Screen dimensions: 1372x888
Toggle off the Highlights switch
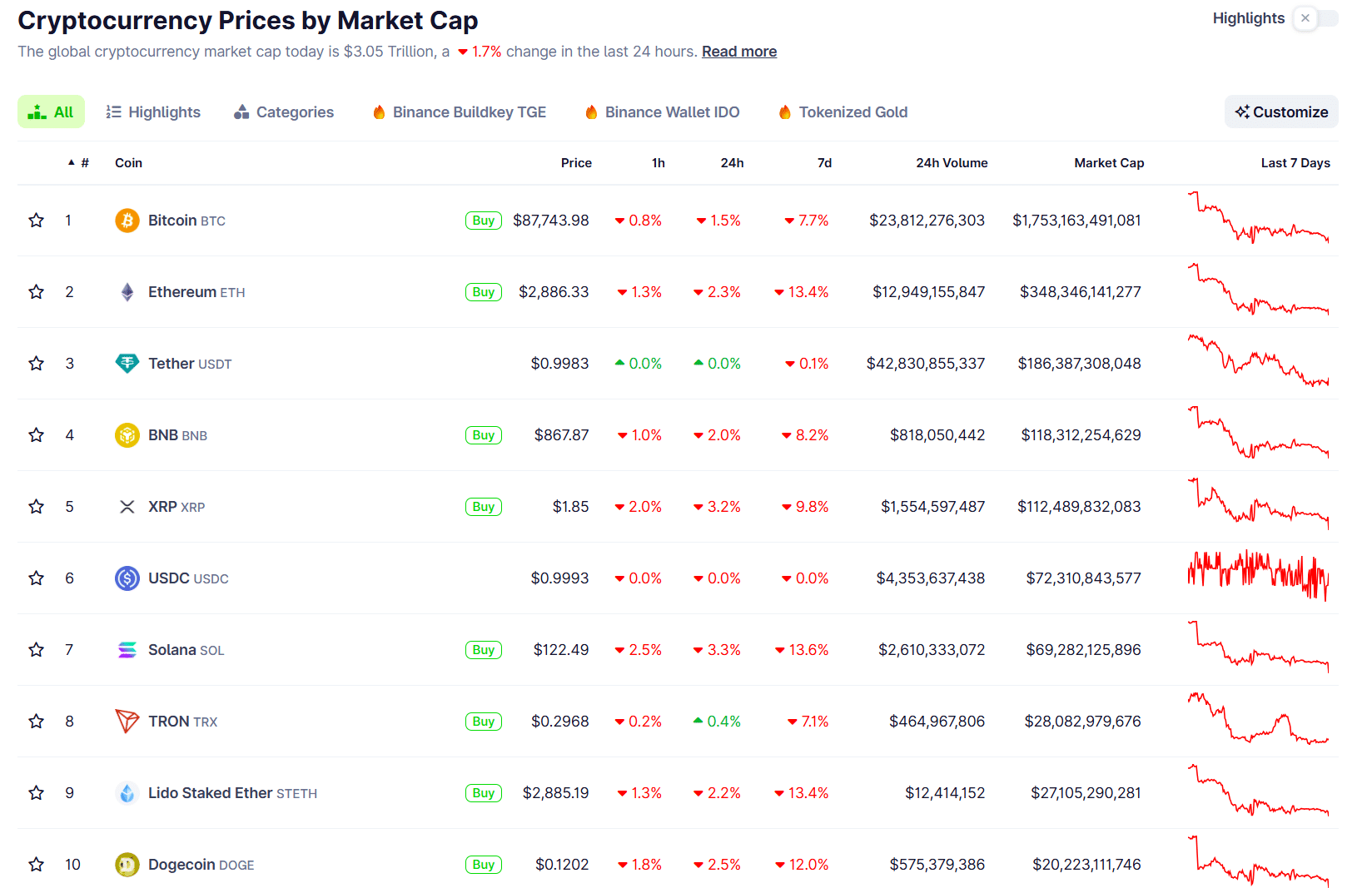click(x=1305, y=17)
